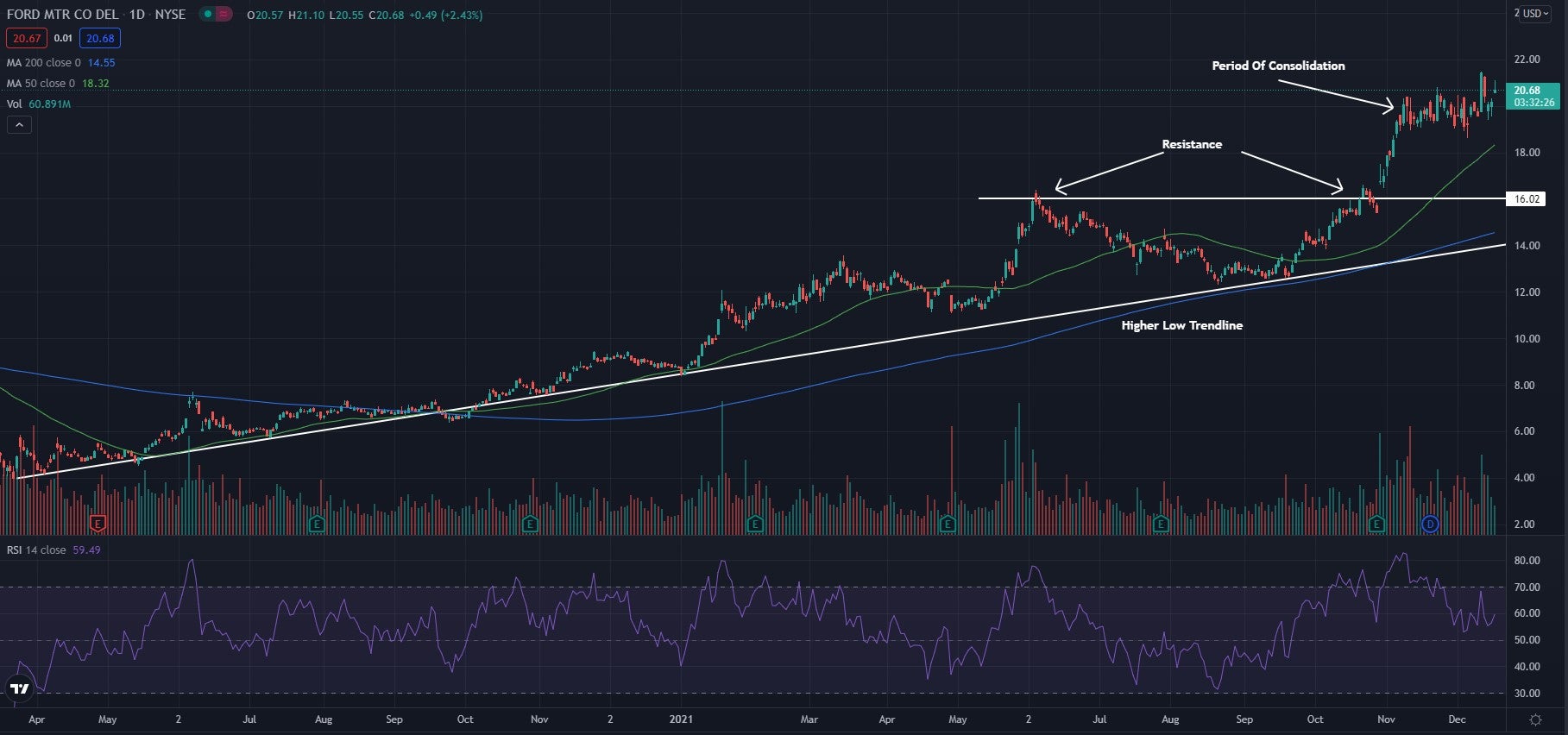Click the 22.00 price axis label
Viewport: 1568px width, 735px height.
1527,60
